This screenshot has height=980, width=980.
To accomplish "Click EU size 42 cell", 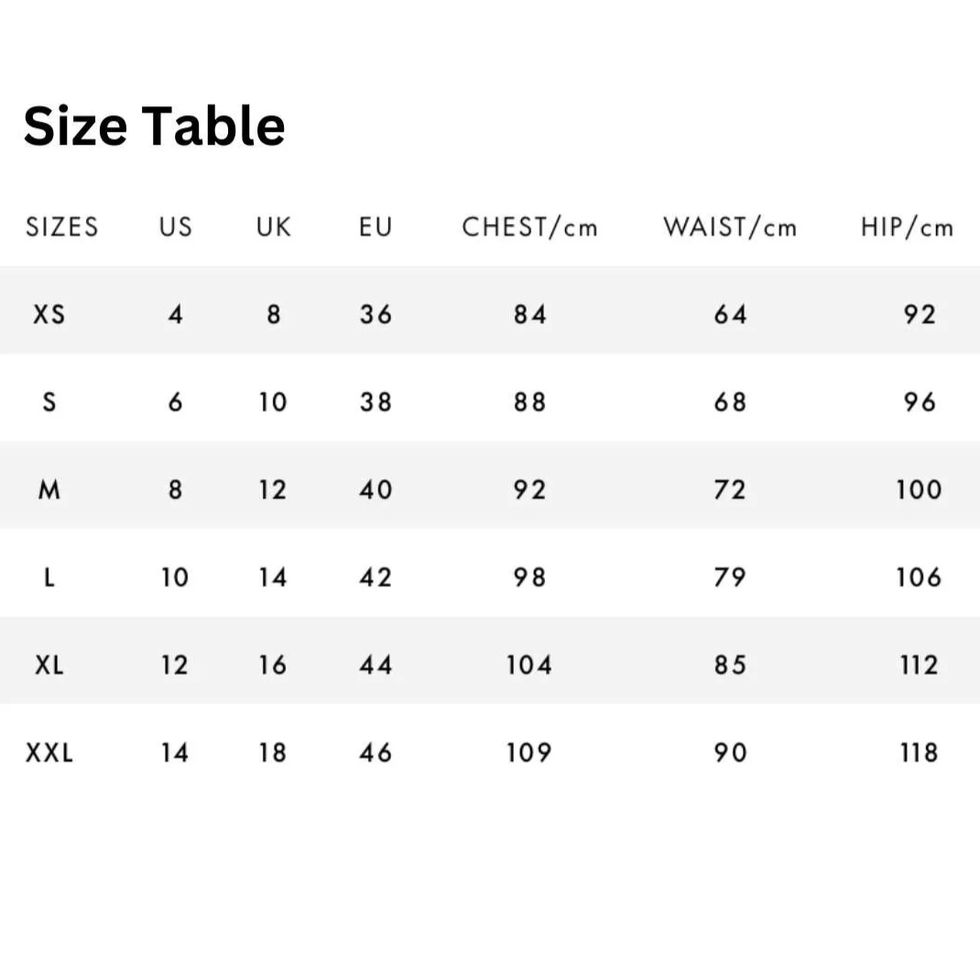I will 376,577.
